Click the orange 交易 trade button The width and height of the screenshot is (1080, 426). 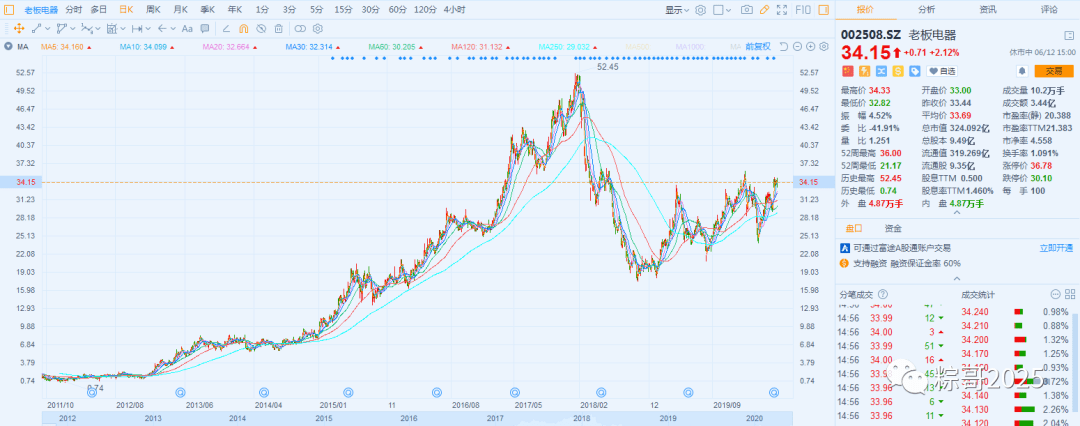1054,71
